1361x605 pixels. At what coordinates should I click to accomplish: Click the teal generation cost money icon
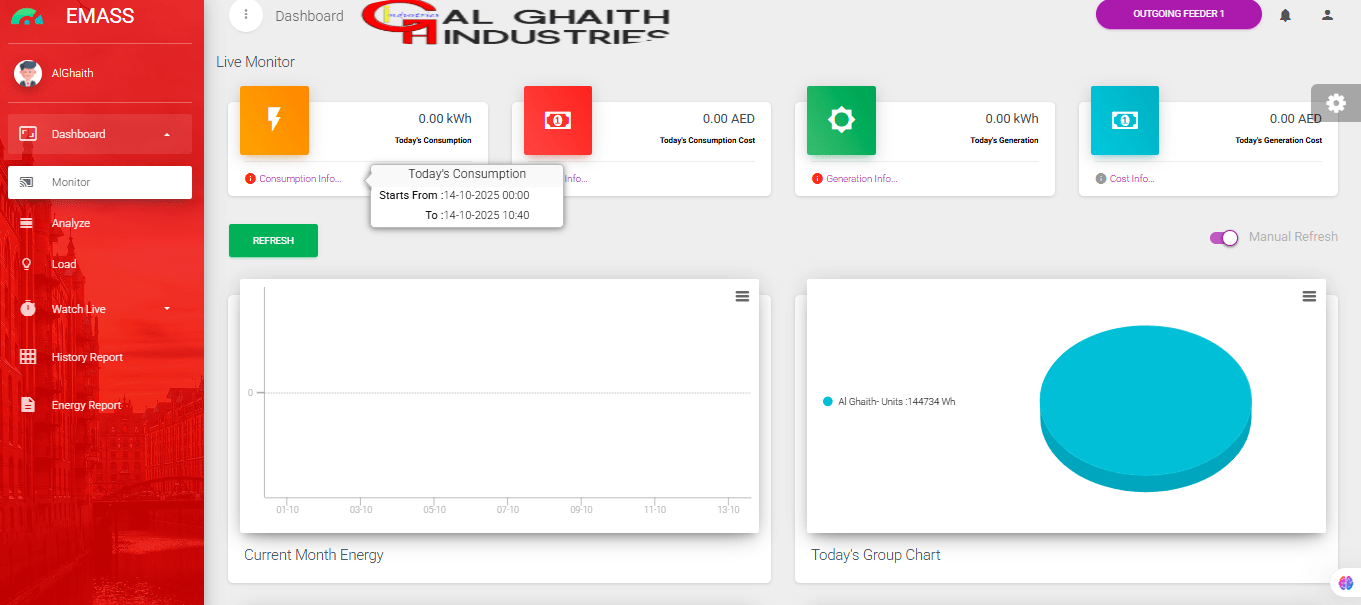[1125, 120]
